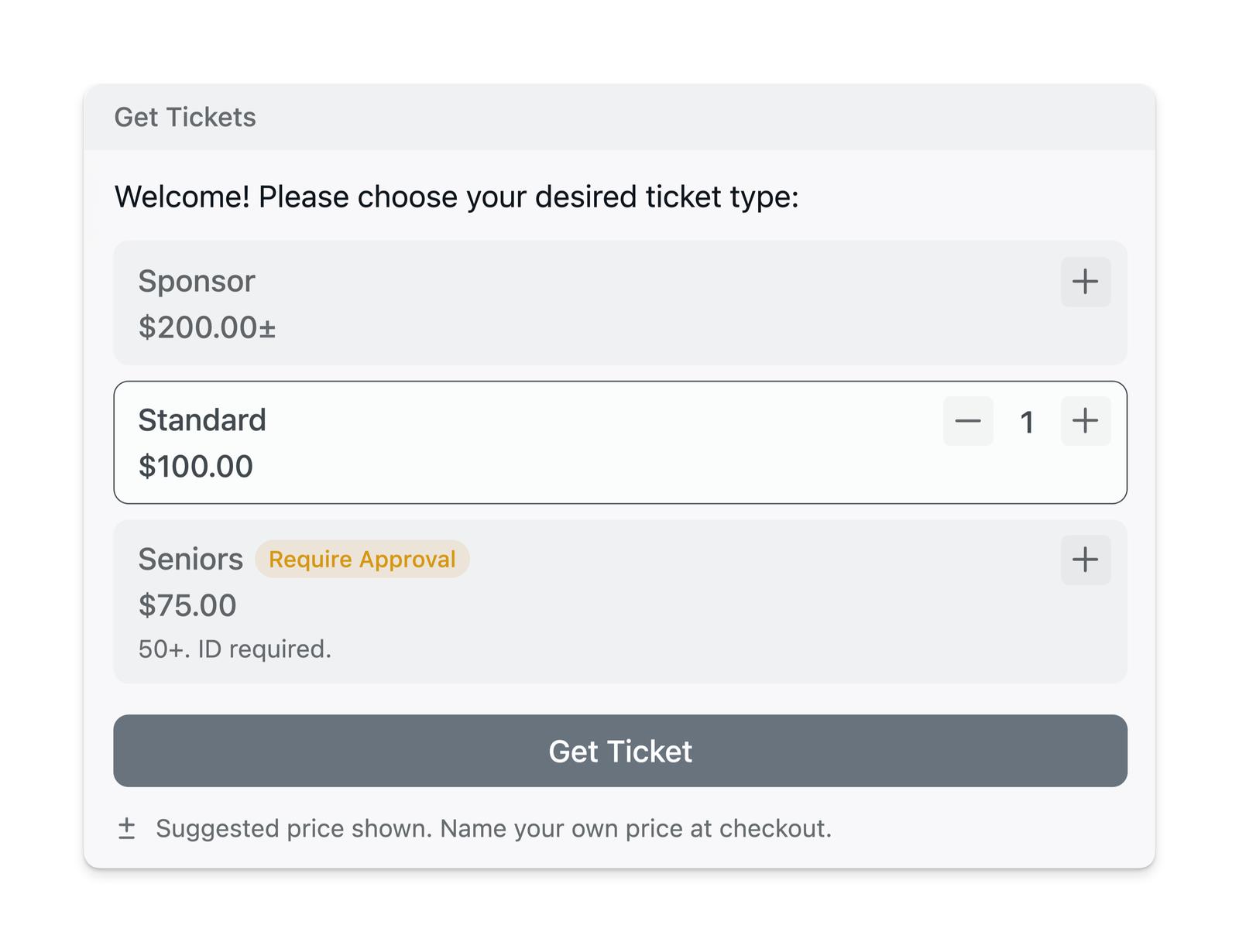This screenshot has width=1239, height=952.
Task: Select the Seniors ticket type name
Action: click(x=190, y=560)
